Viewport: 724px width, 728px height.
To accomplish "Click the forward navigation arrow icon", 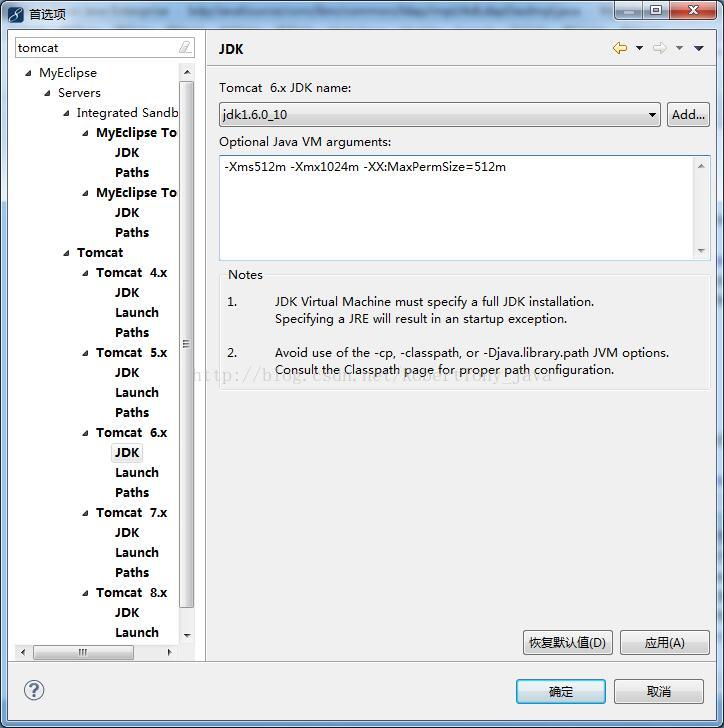I will point(660,48).
